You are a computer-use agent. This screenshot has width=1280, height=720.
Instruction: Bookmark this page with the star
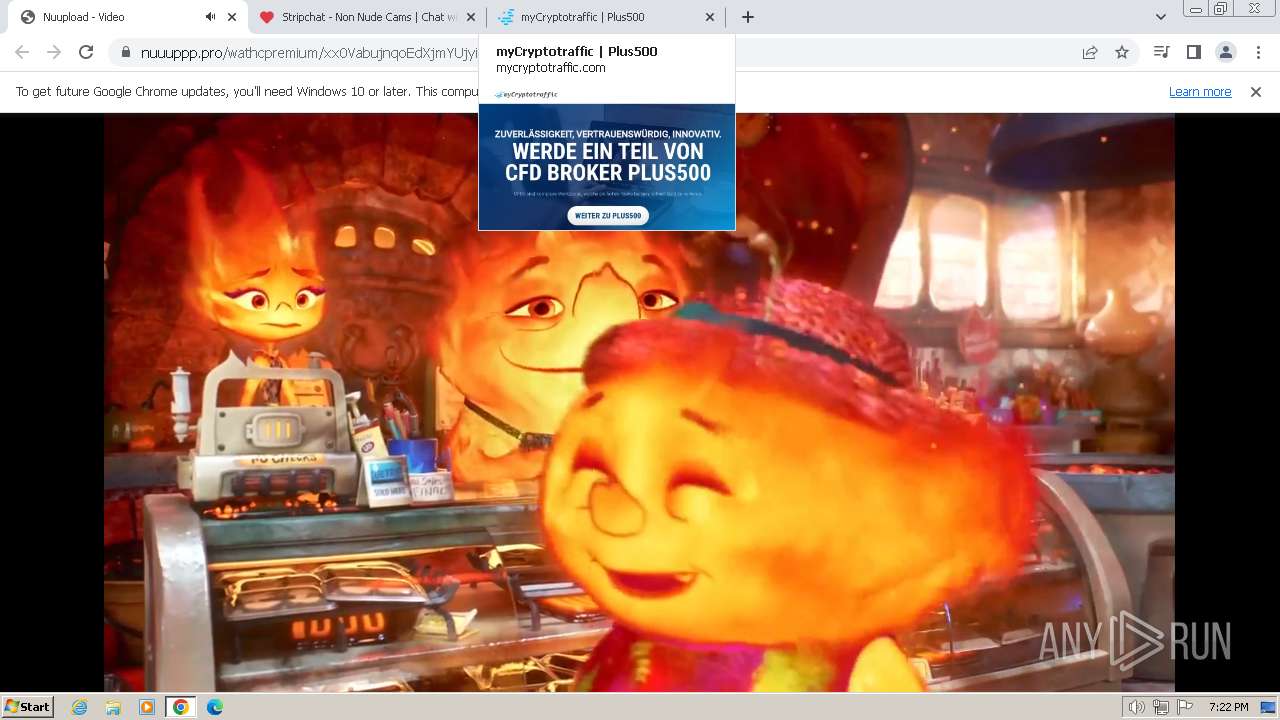[1122, 52]
